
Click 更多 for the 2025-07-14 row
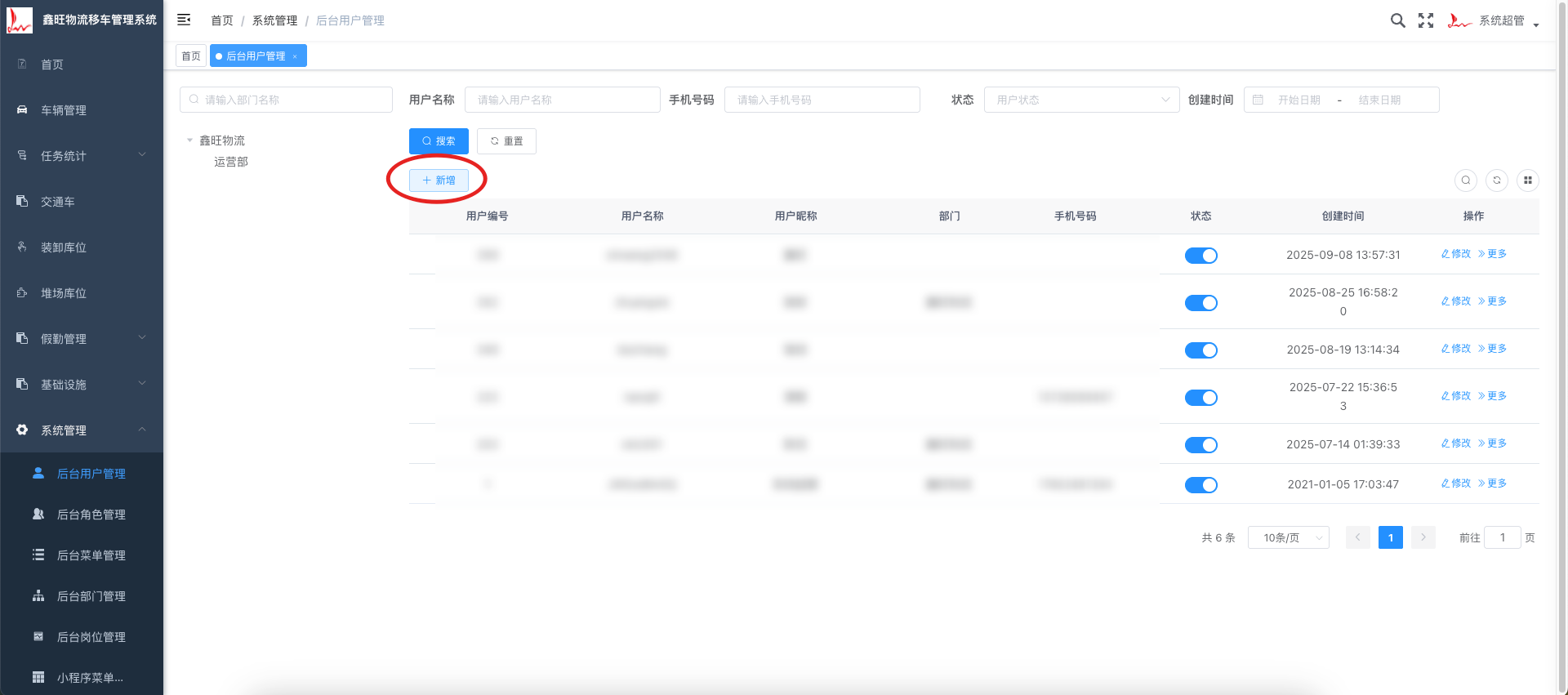(x=1492, y=443)
